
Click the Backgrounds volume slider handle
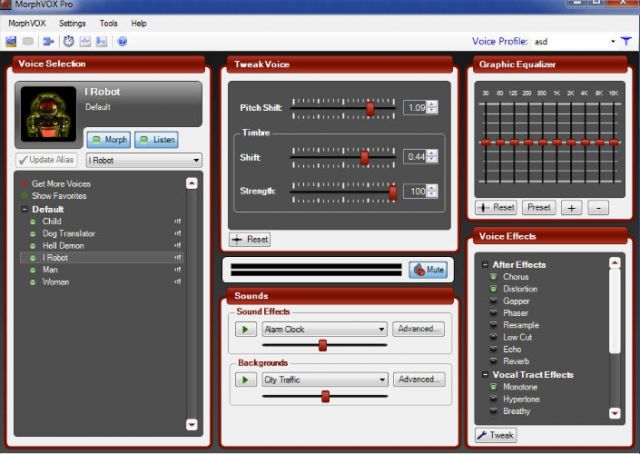tap(325, 396)
